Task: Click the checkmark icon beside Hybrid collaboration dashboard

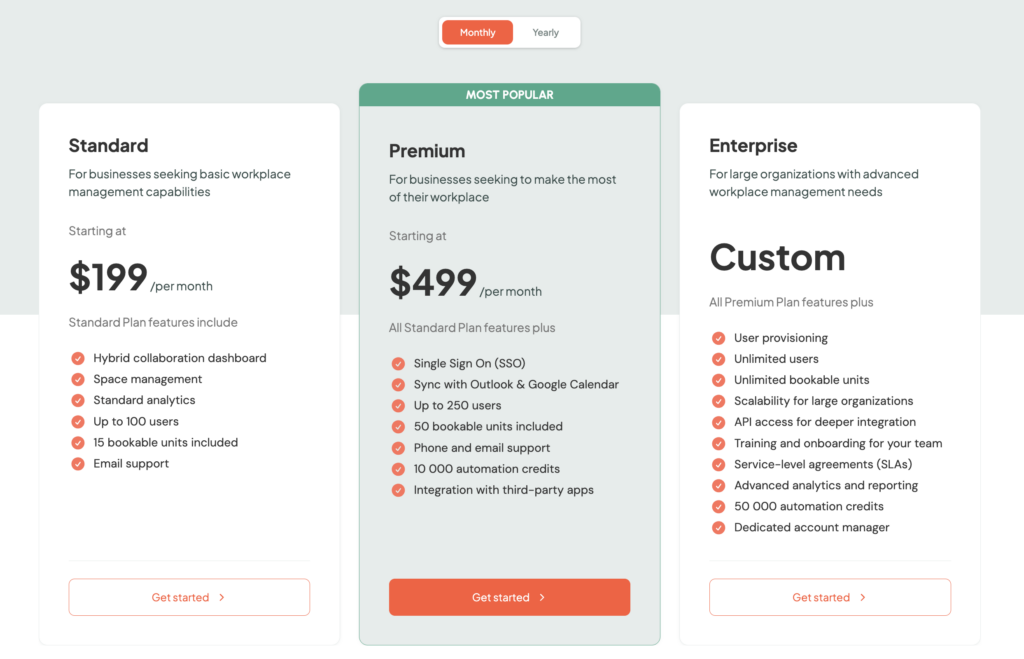Action: (x=78, y=358)
